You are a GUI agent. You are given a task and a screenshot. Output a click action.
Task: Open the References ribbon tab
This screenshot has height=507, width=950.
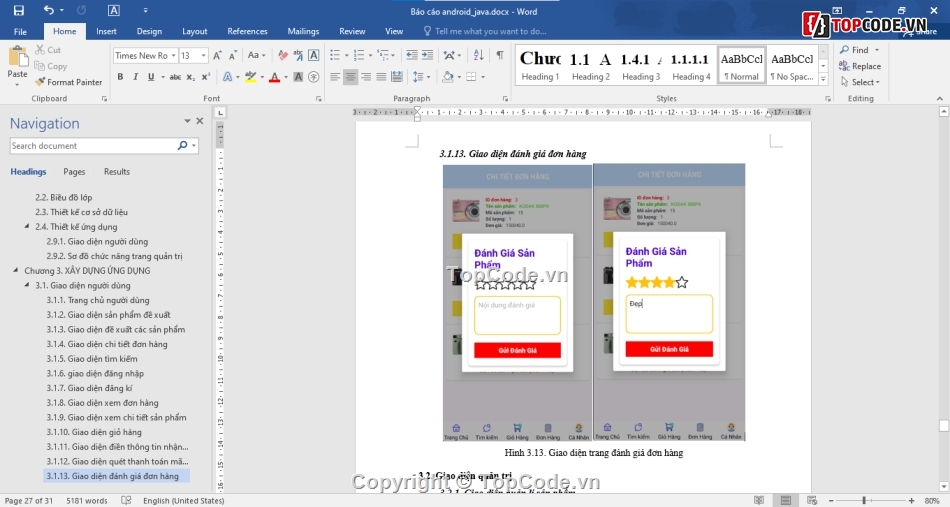coord(247,31)
